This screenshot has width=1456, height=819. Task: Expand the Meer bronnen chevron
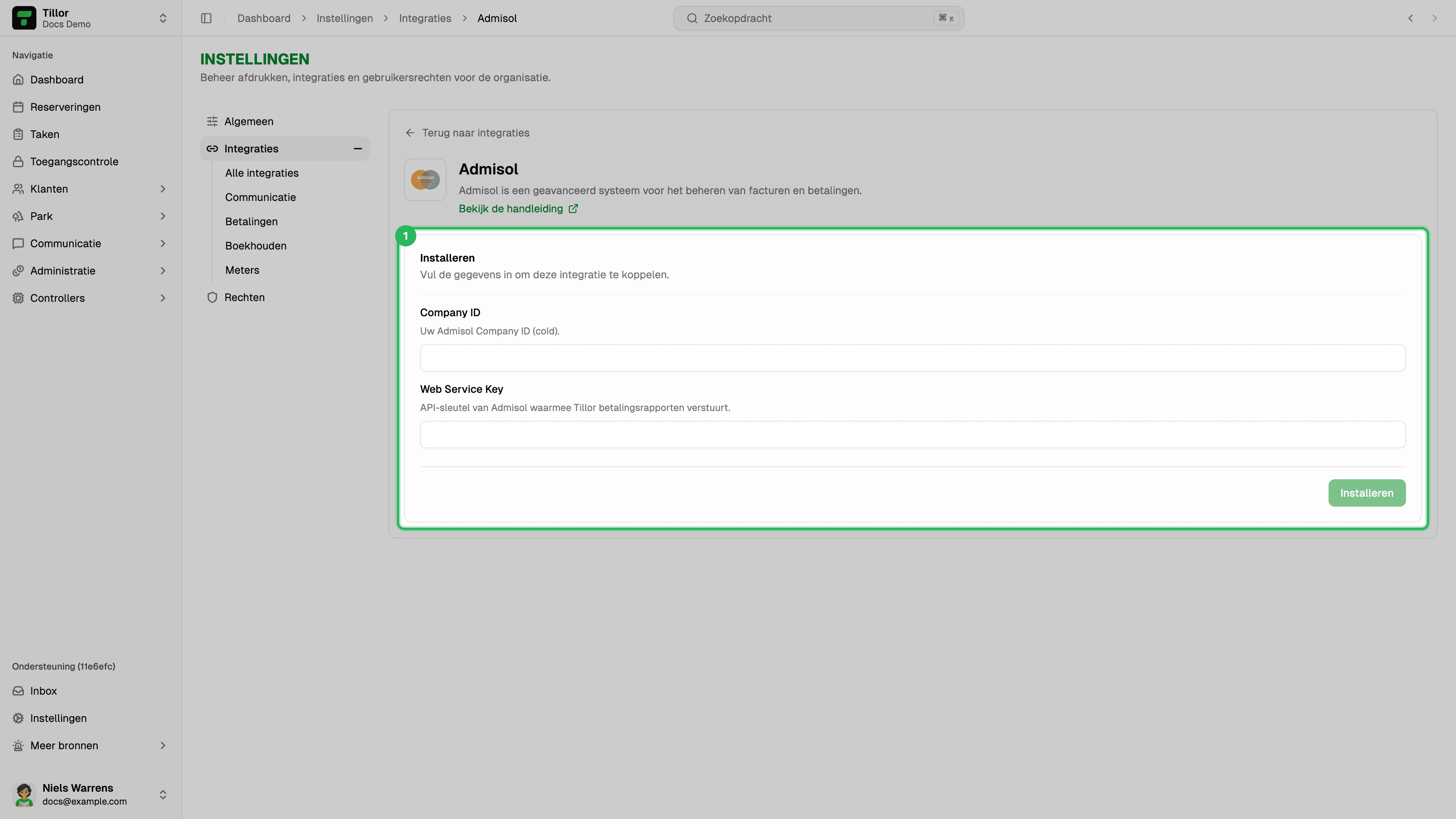click(x=163, y=745)
